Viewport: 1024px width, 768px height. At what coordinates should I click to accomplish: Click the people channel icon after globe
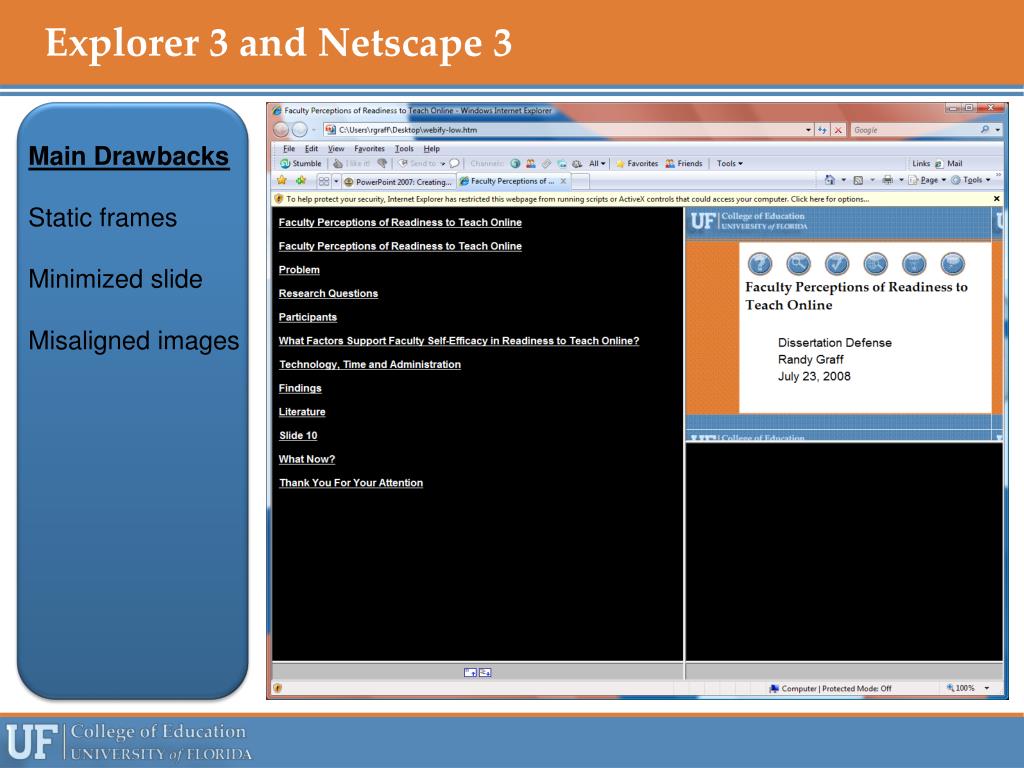click(531, 163)
